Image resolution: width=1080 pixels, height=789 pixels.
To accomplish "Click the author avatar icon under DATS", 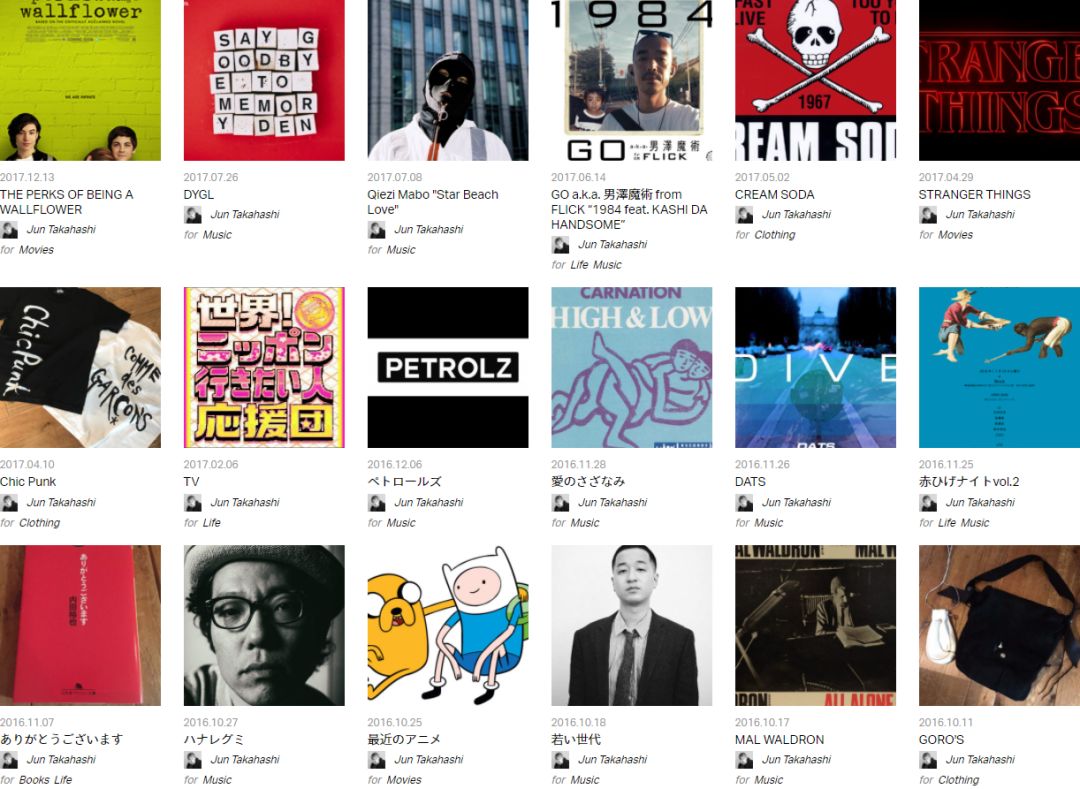I will (x=744, y=503).
